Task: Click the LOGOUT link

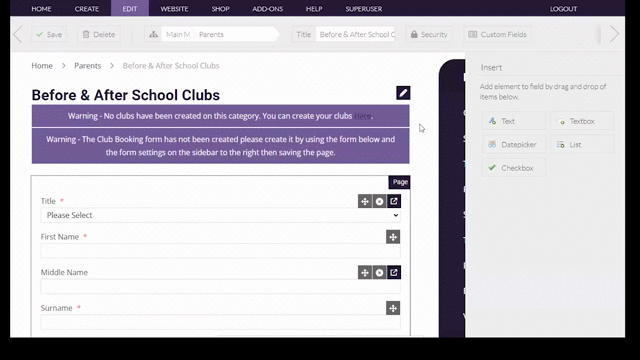Action: (x=563, y=9)
